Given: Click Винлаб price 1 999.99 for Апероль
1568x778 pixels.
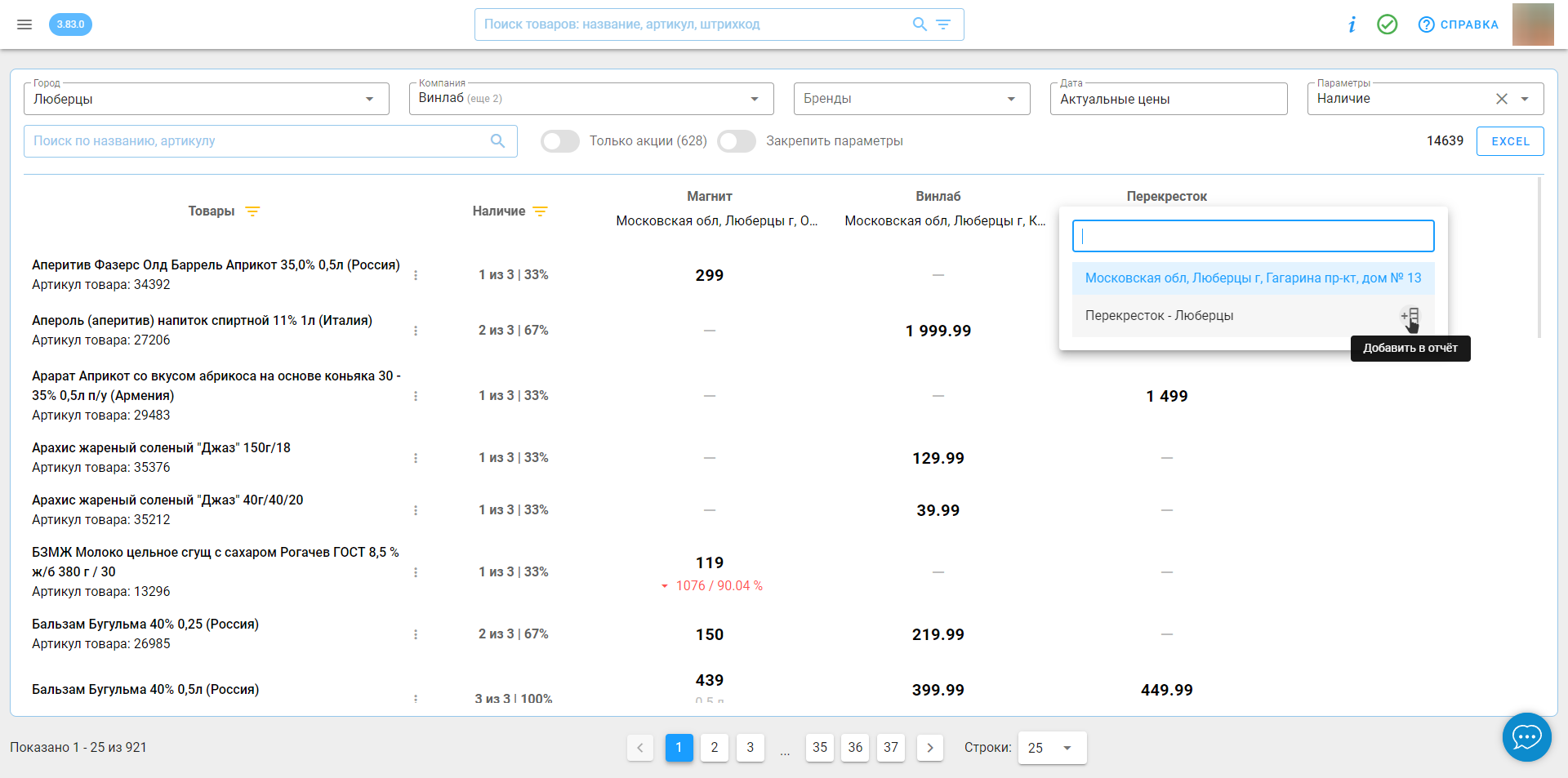Looking at the screenshot, I should click(938, 331).
